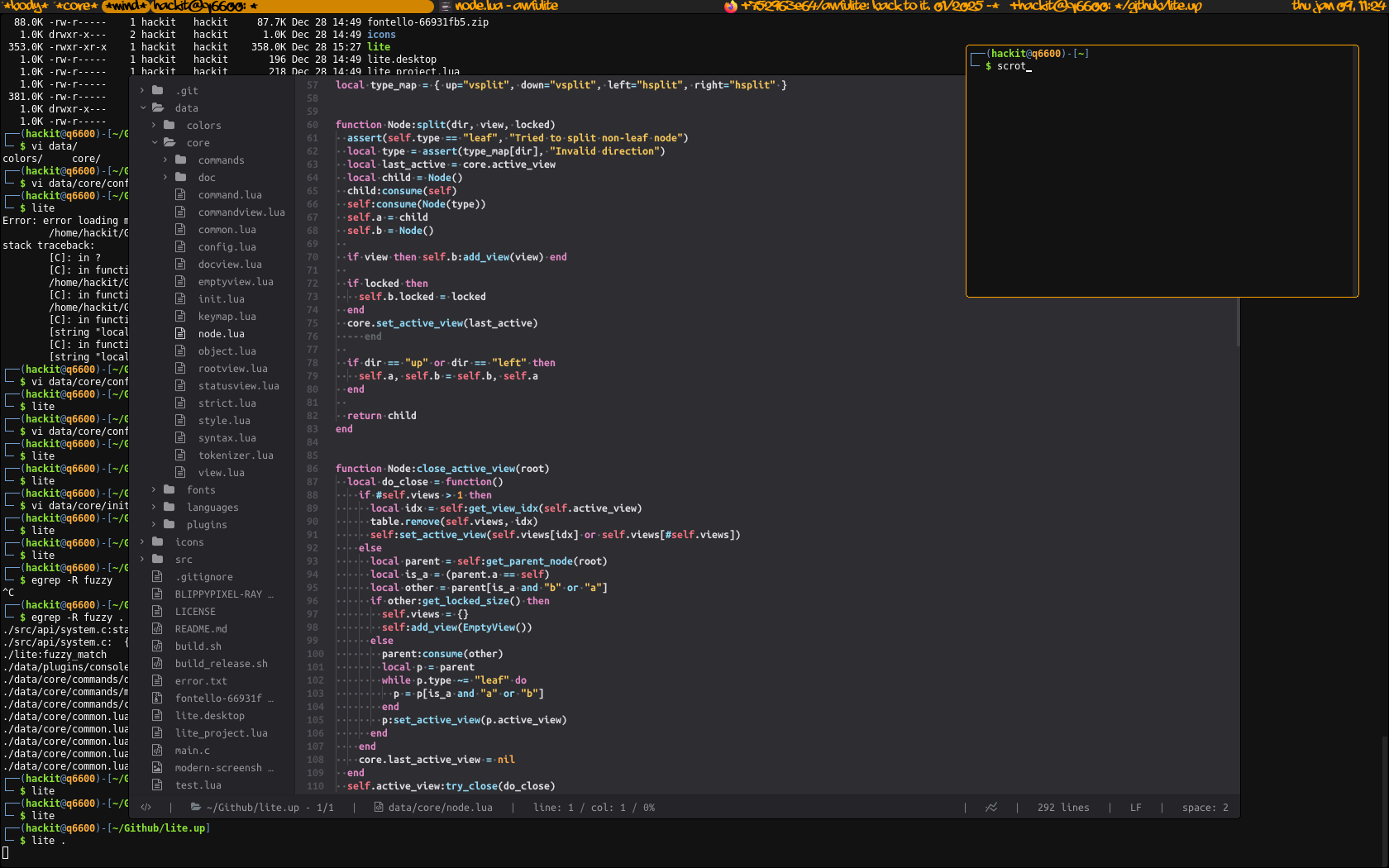
Task: Expand the colors folder chevron
Action: [154, 126]
